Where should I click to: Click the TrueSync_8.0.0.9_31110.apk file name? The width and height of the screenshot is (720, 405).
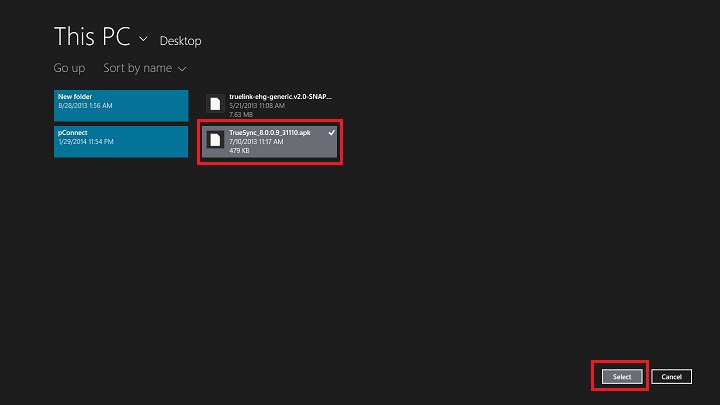coord(270,133)
